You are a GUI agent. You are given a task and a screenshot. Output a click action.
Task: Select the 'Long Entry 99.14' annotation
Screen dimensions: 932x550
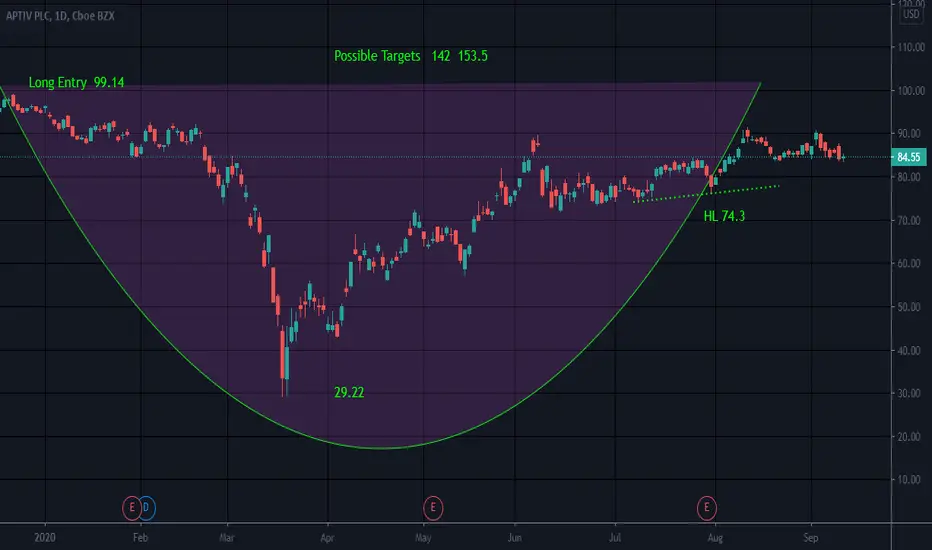77,82
